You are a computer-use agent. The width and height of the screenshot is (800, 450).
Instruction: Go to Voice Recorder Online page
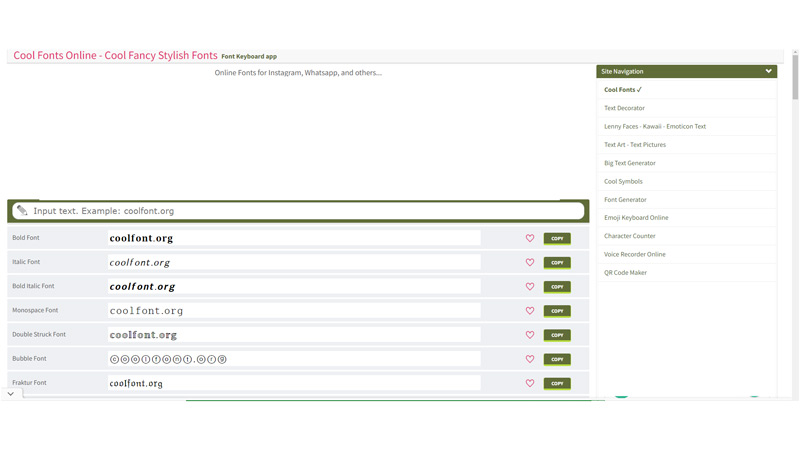pos(635,255)
